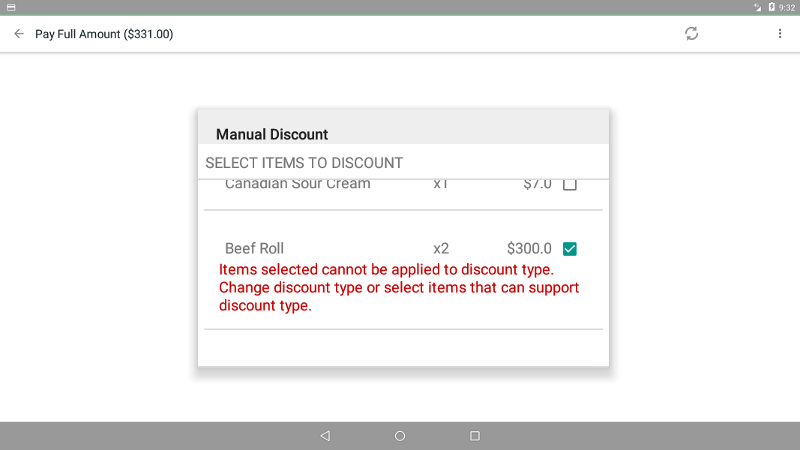Tap the 9:32 clock in status bar

point(787,8)
